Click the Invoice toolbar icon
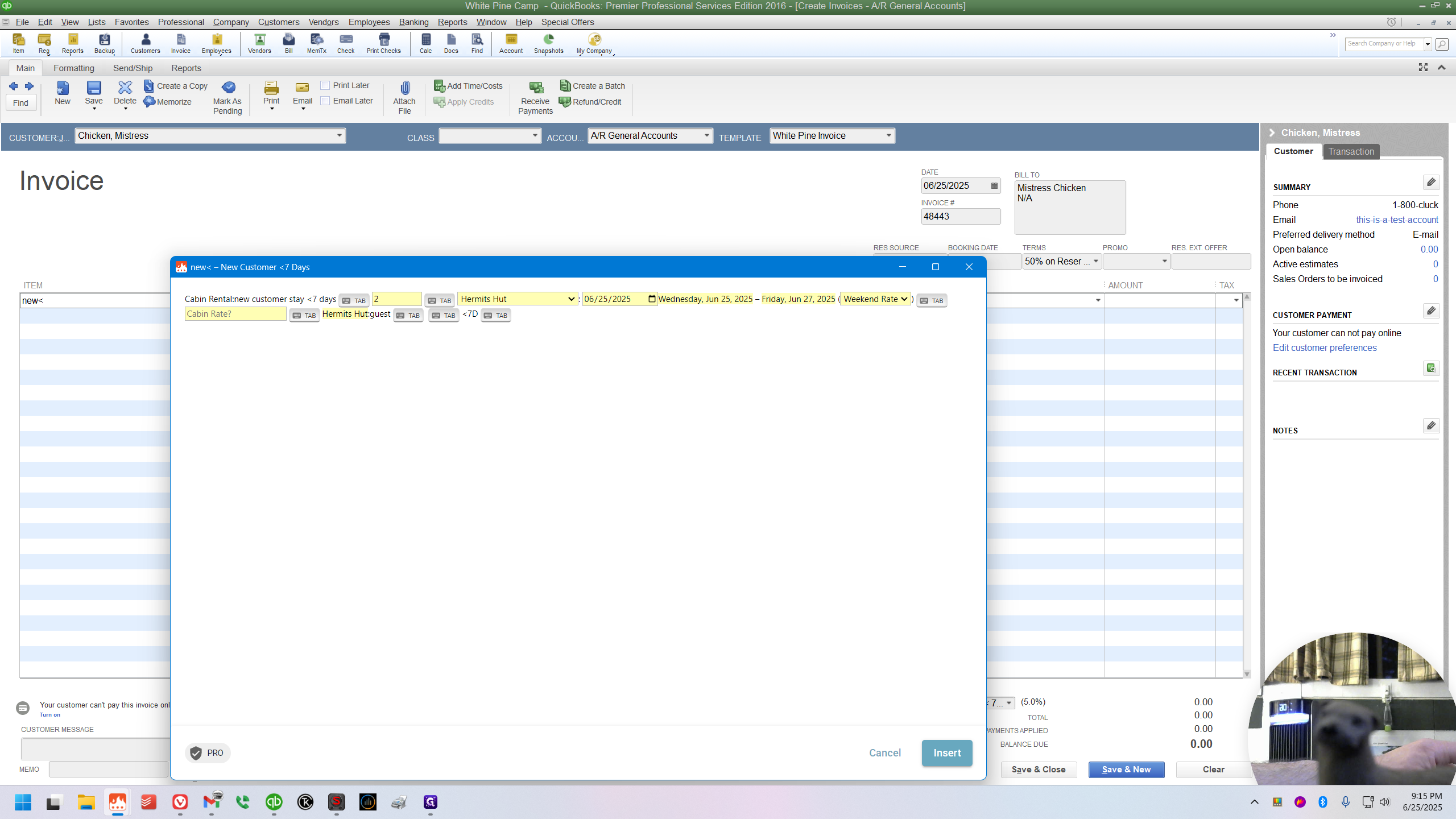Viewport: 1456px width, 819px height. (181, 43)
